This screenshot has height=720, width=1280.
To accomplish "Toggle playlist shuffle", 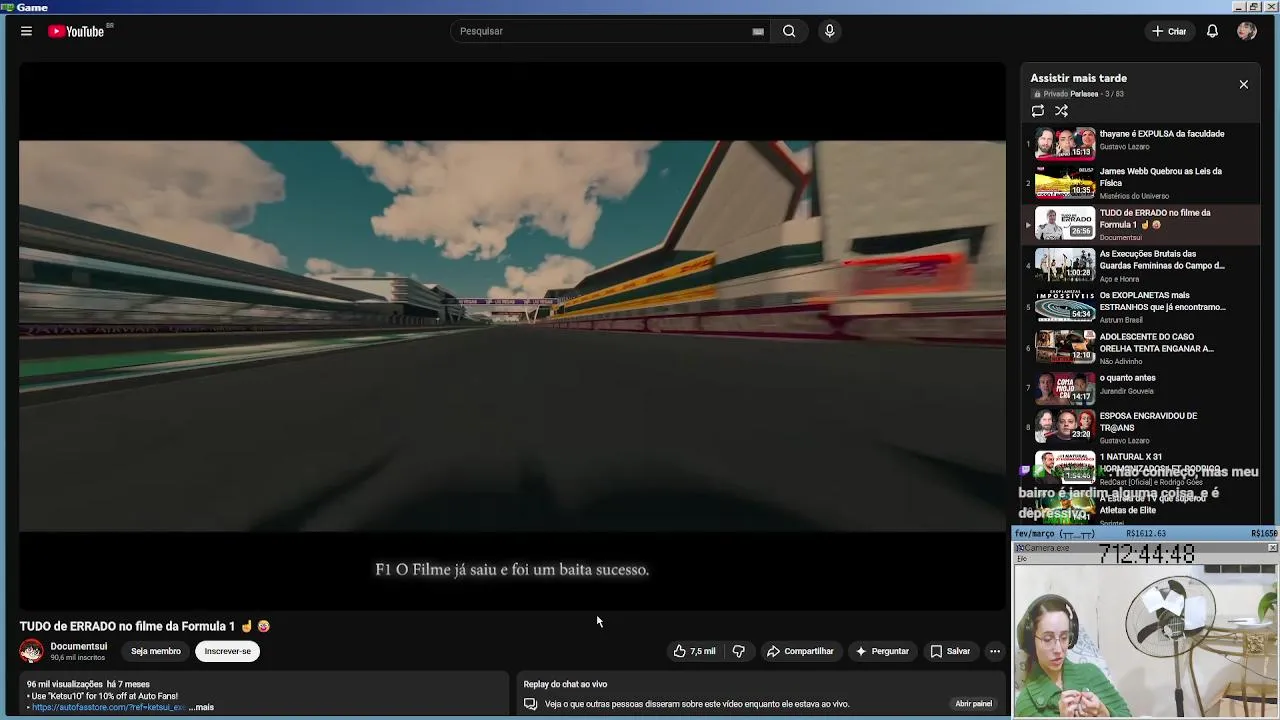I will click(1061, 111).
